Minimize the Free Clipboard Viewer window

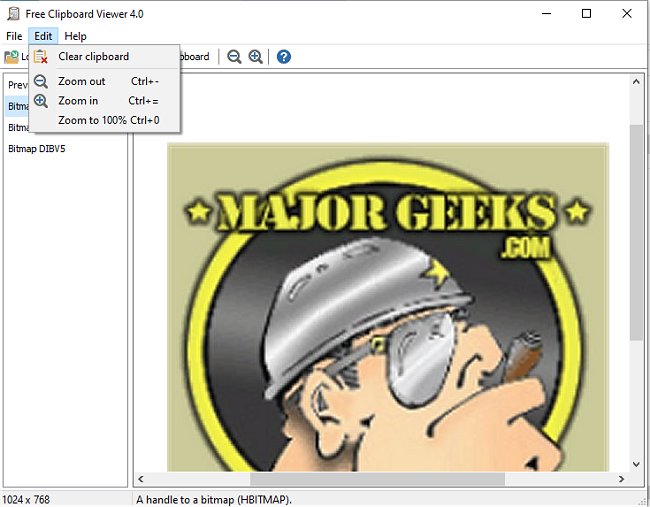547,14
